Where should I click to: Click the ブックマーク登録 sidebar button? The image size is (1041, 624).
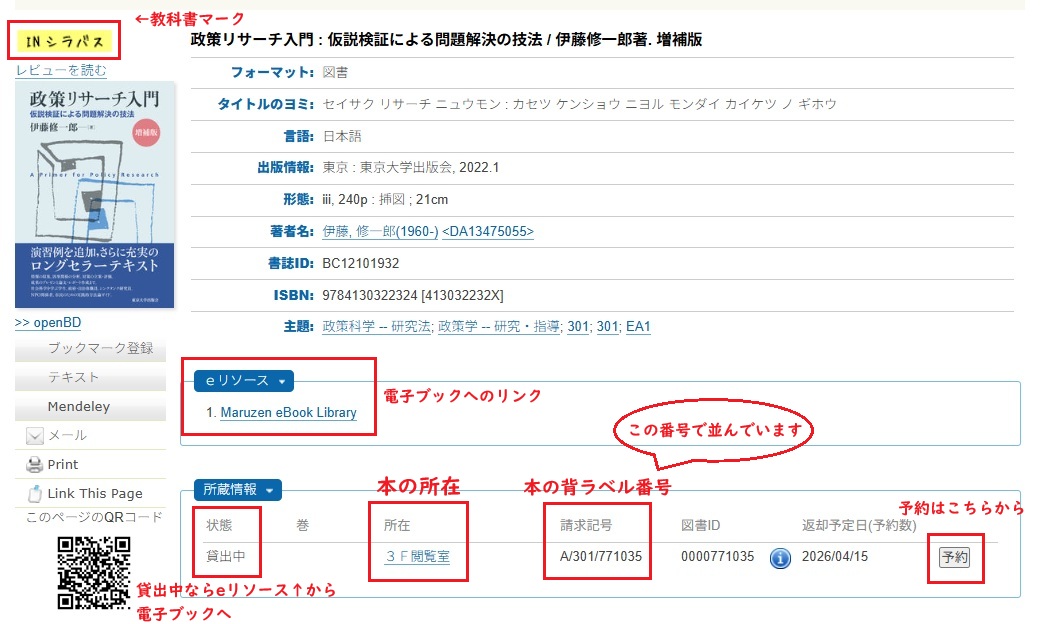click(100, 348)
